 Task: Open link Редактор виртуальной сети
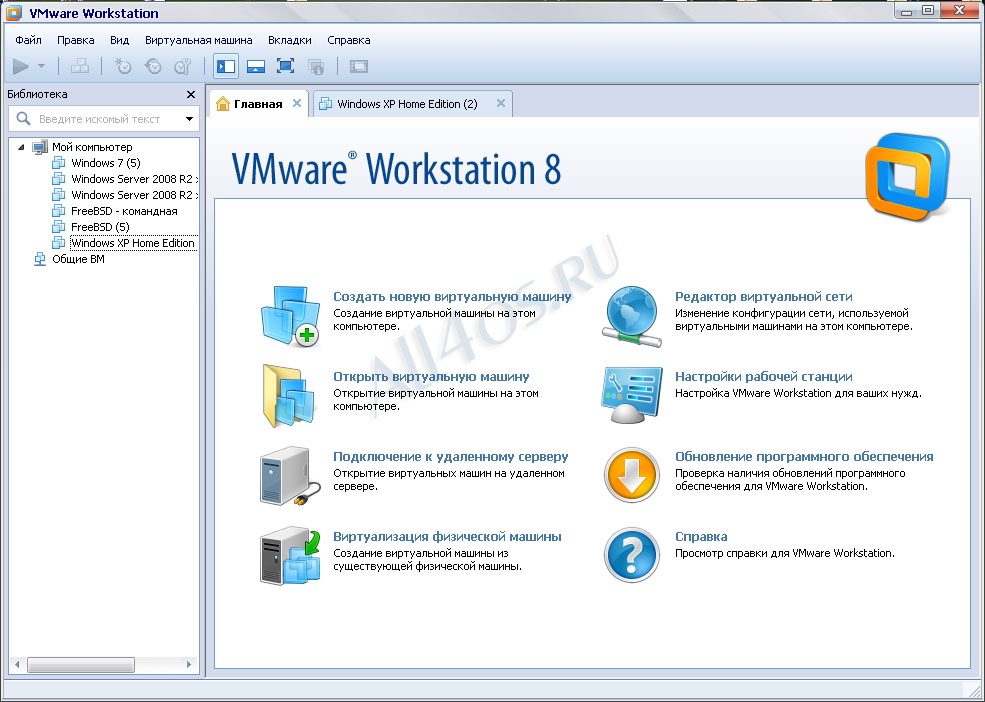point(763,297)
